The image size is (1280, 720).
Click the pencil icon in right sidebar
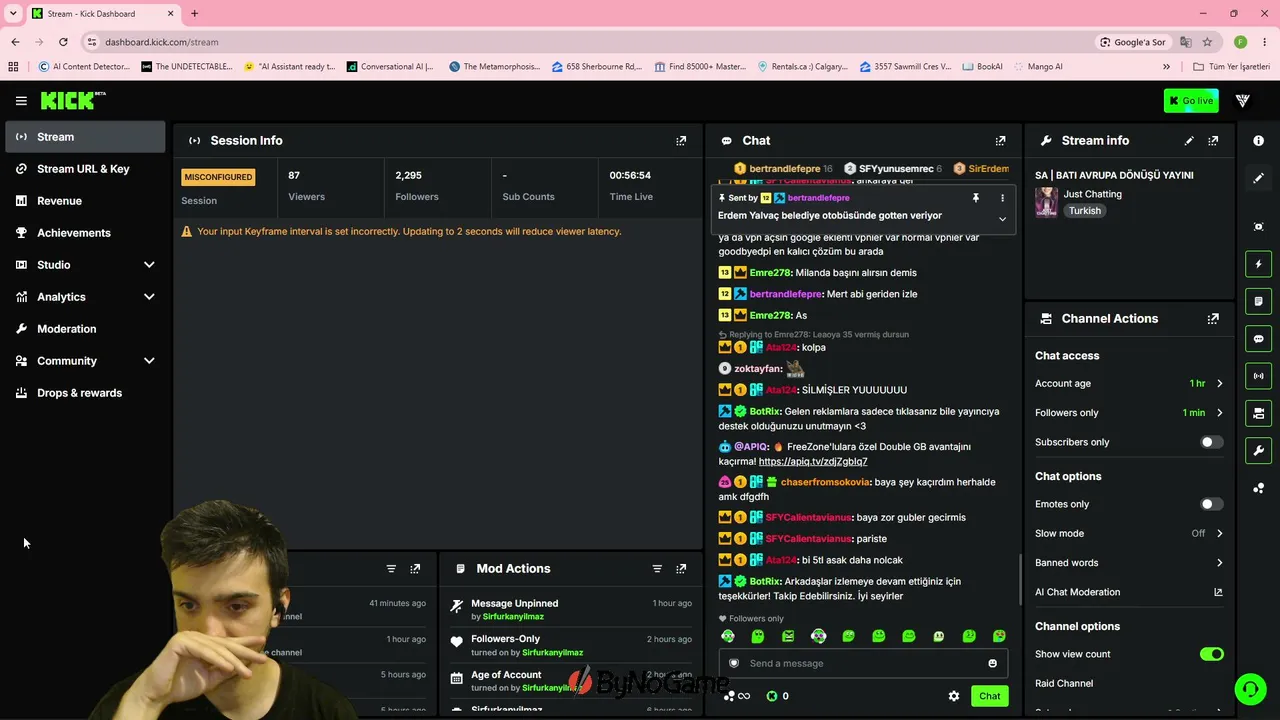(1259, 178)
